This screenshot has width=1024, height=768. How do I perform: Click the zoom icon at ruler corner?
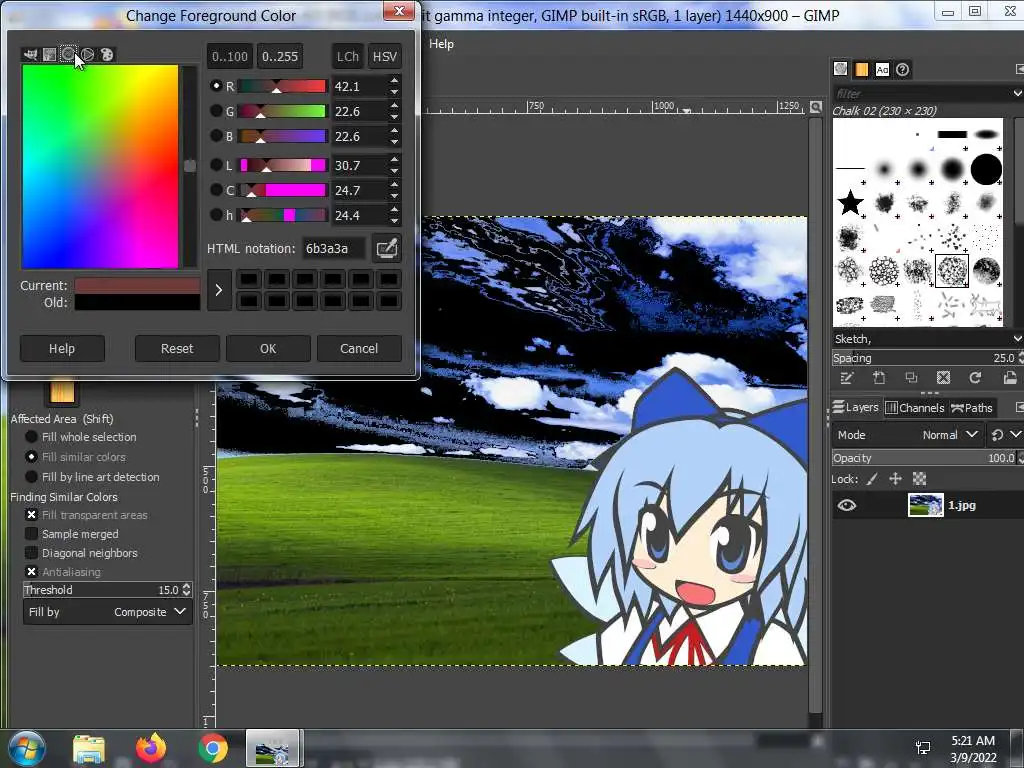816,107
